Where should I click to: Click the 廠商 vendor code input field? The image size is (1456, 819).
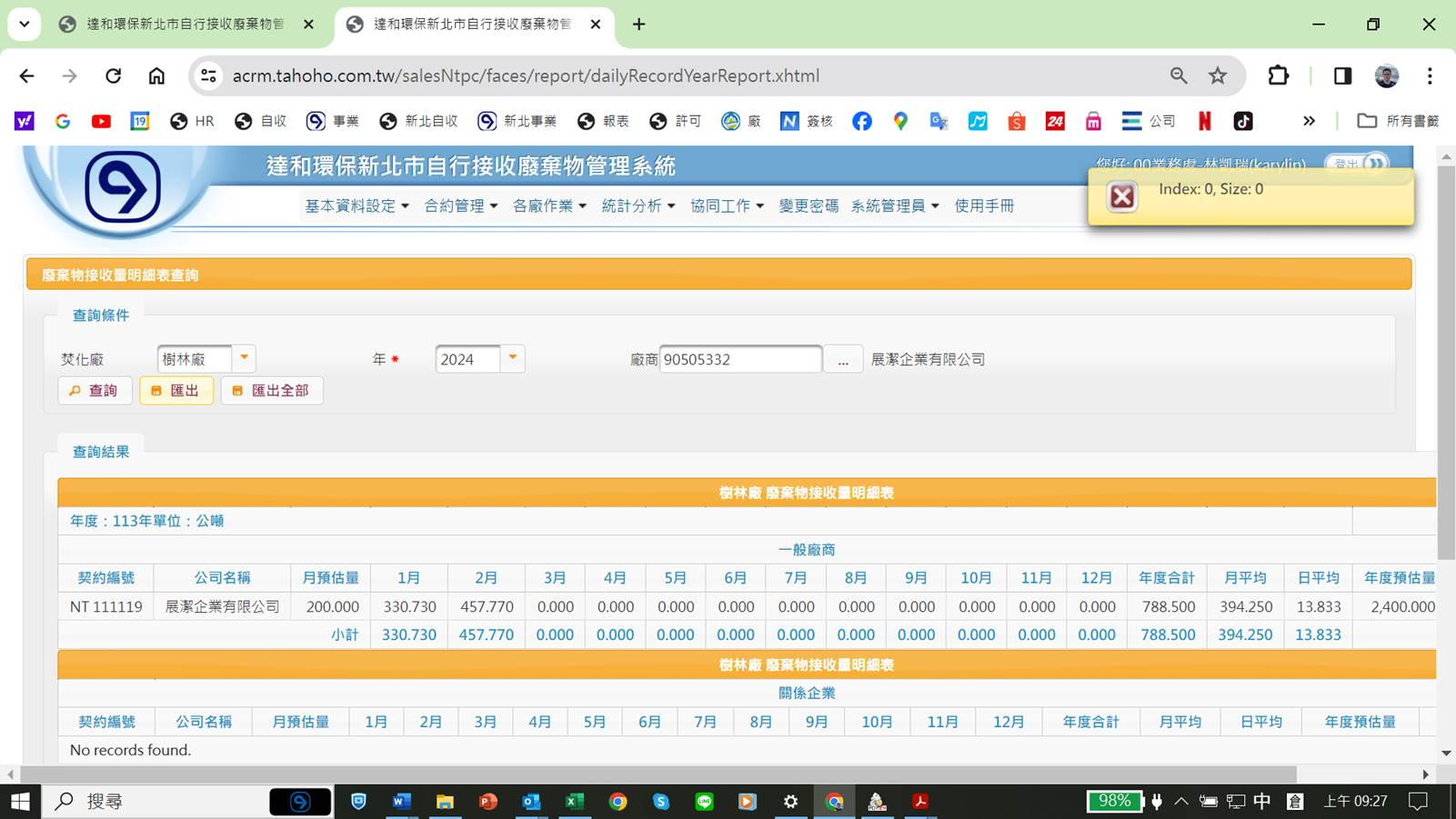click(739, 359)
